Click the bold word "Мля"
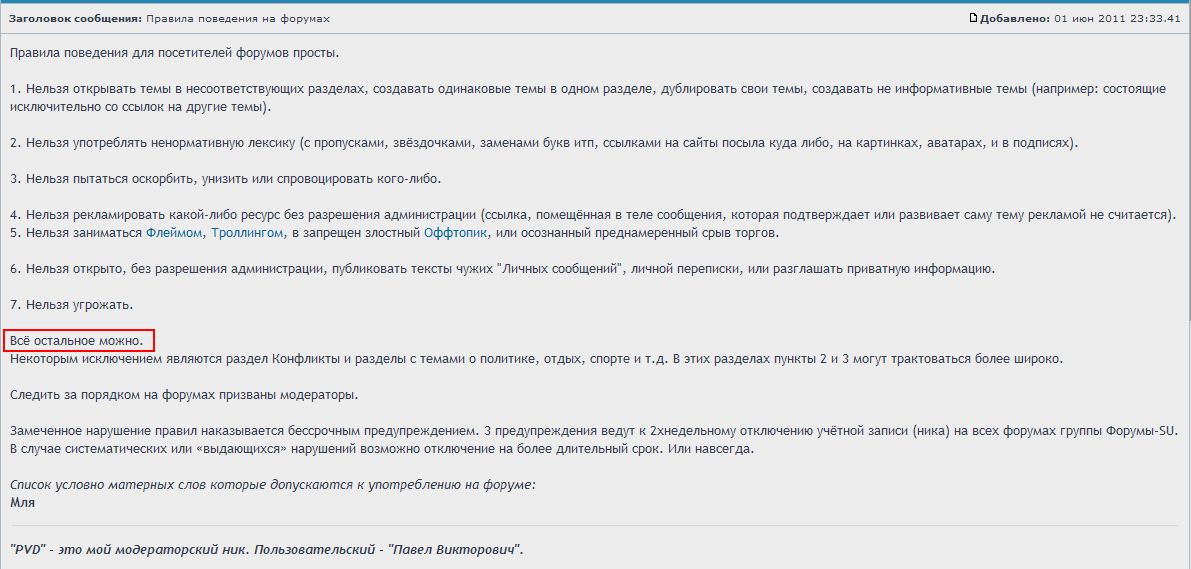 pyautogui.click(x=22, y=503)
